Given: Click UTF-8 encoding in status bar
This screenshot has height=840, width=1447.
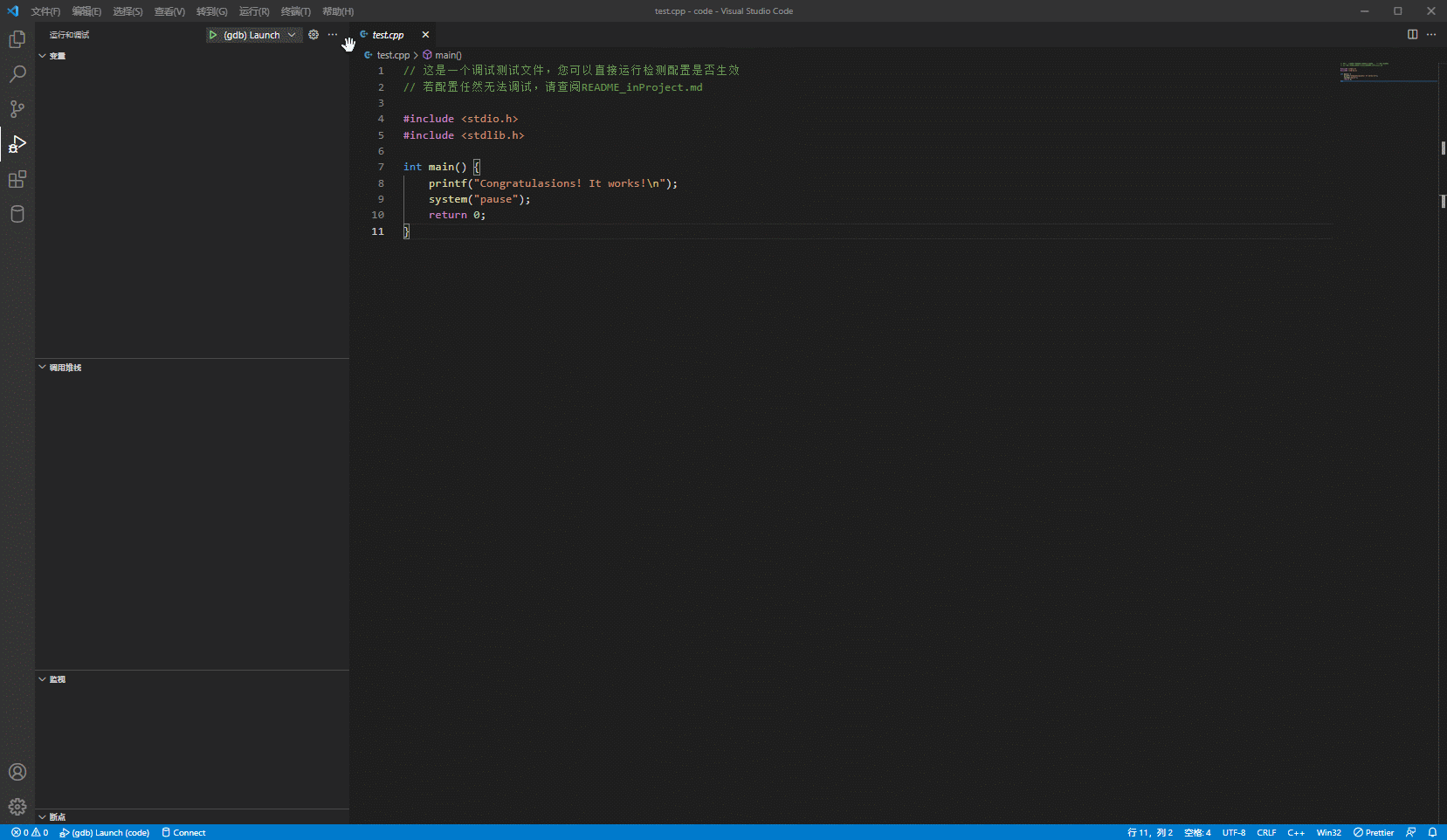Looking at the screenshot, I should tap(1233, 832).
